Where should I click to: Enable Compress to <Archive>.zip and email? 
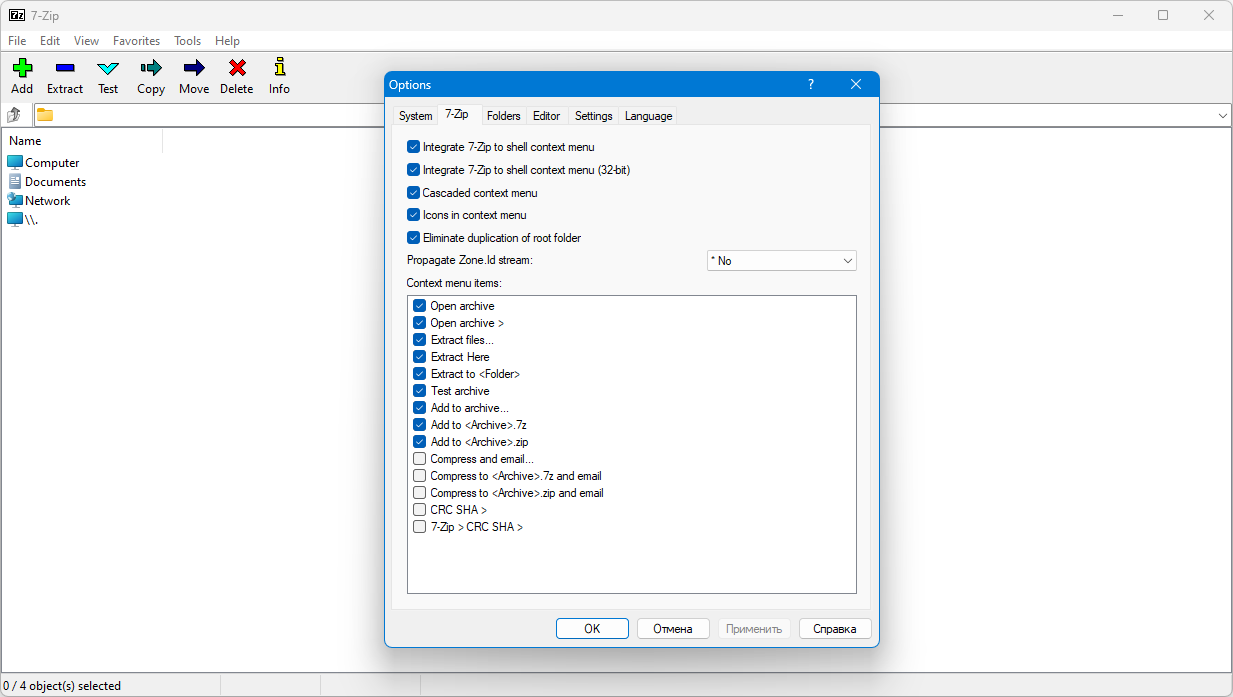420,493
